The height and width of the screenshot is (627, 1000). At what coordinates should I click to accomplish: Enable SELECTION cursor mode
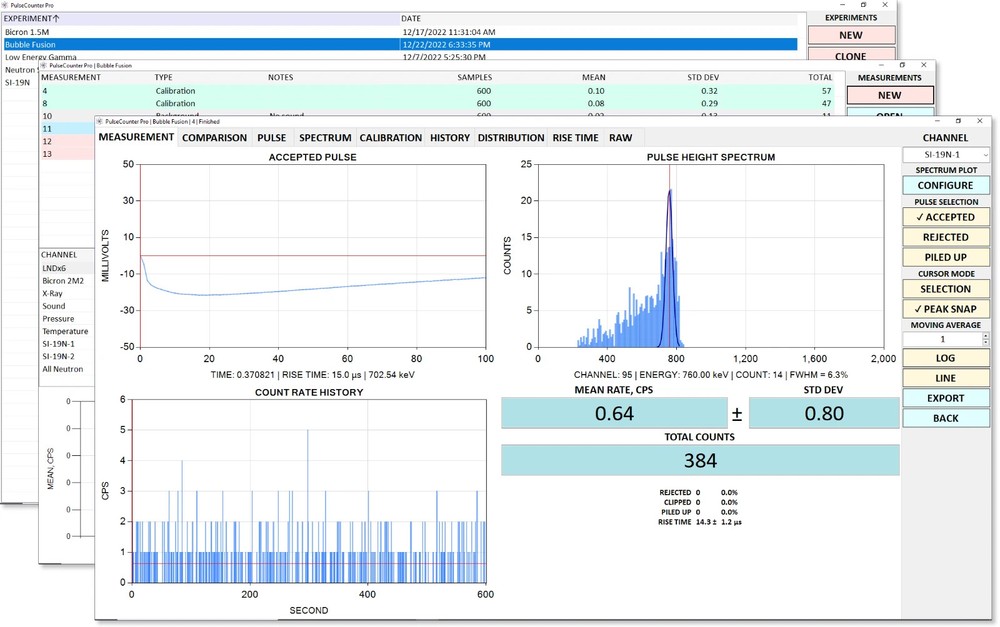point(945,288)
